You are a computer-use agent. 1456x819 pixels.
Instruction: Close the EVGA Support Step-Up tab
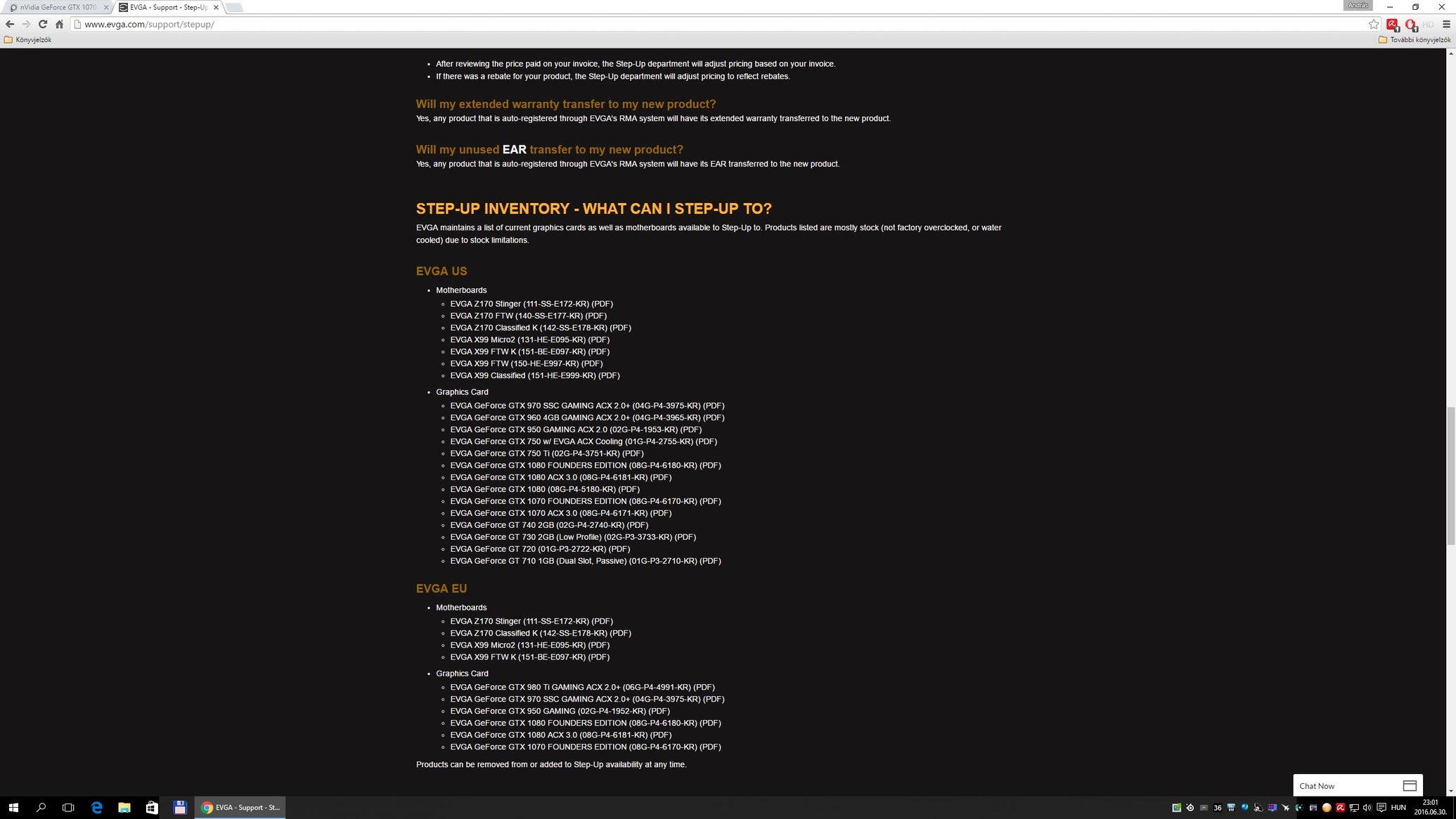click(x=216, y=7)
